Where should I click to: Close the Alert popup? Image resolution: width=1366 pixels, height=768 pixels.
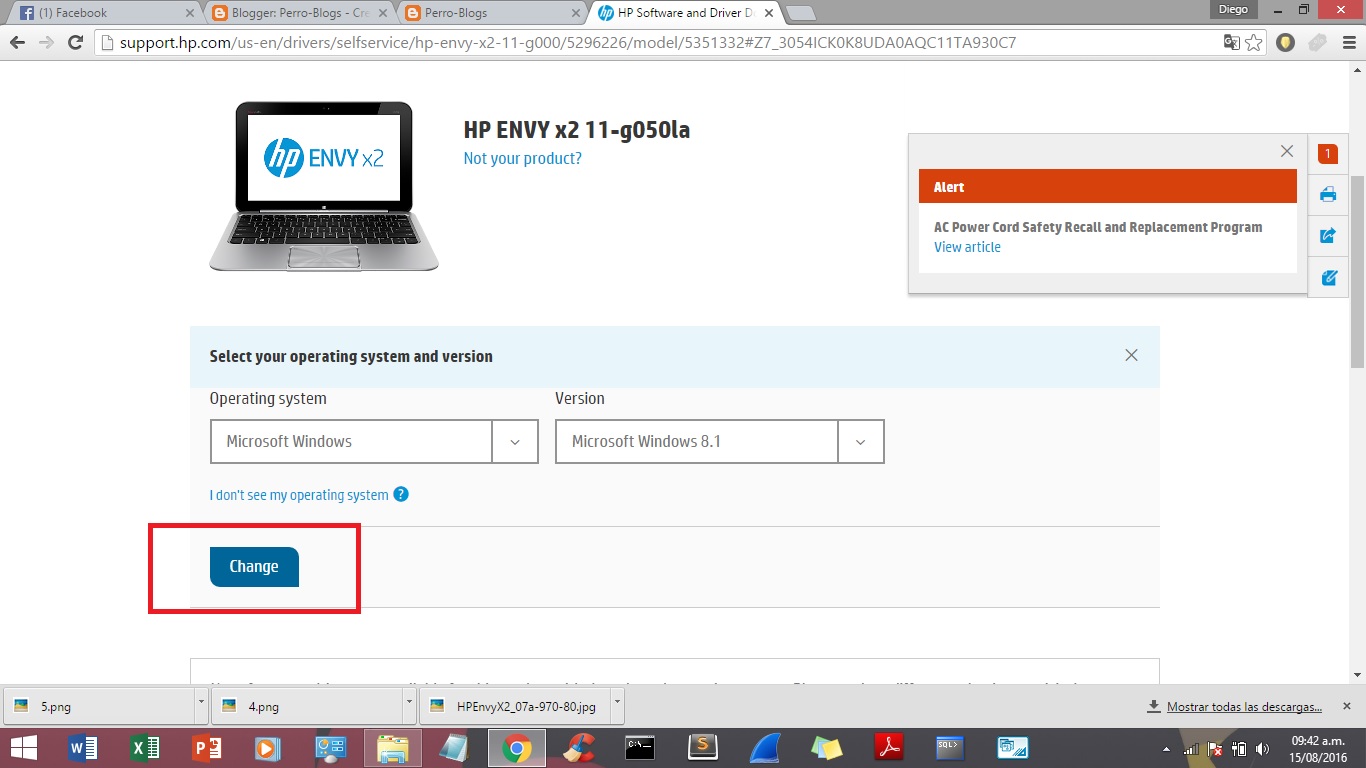(1287, 151)
